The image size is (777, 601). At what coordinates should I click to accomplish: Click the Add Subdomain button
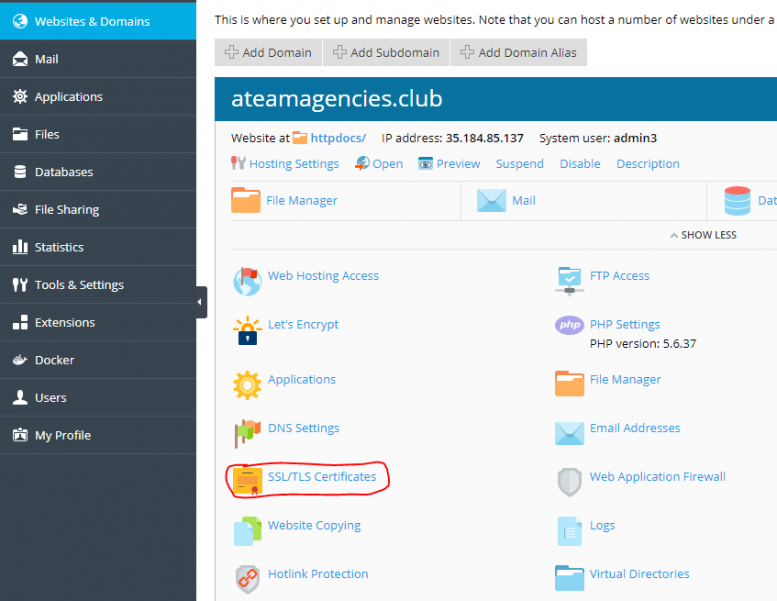(386, 53)
